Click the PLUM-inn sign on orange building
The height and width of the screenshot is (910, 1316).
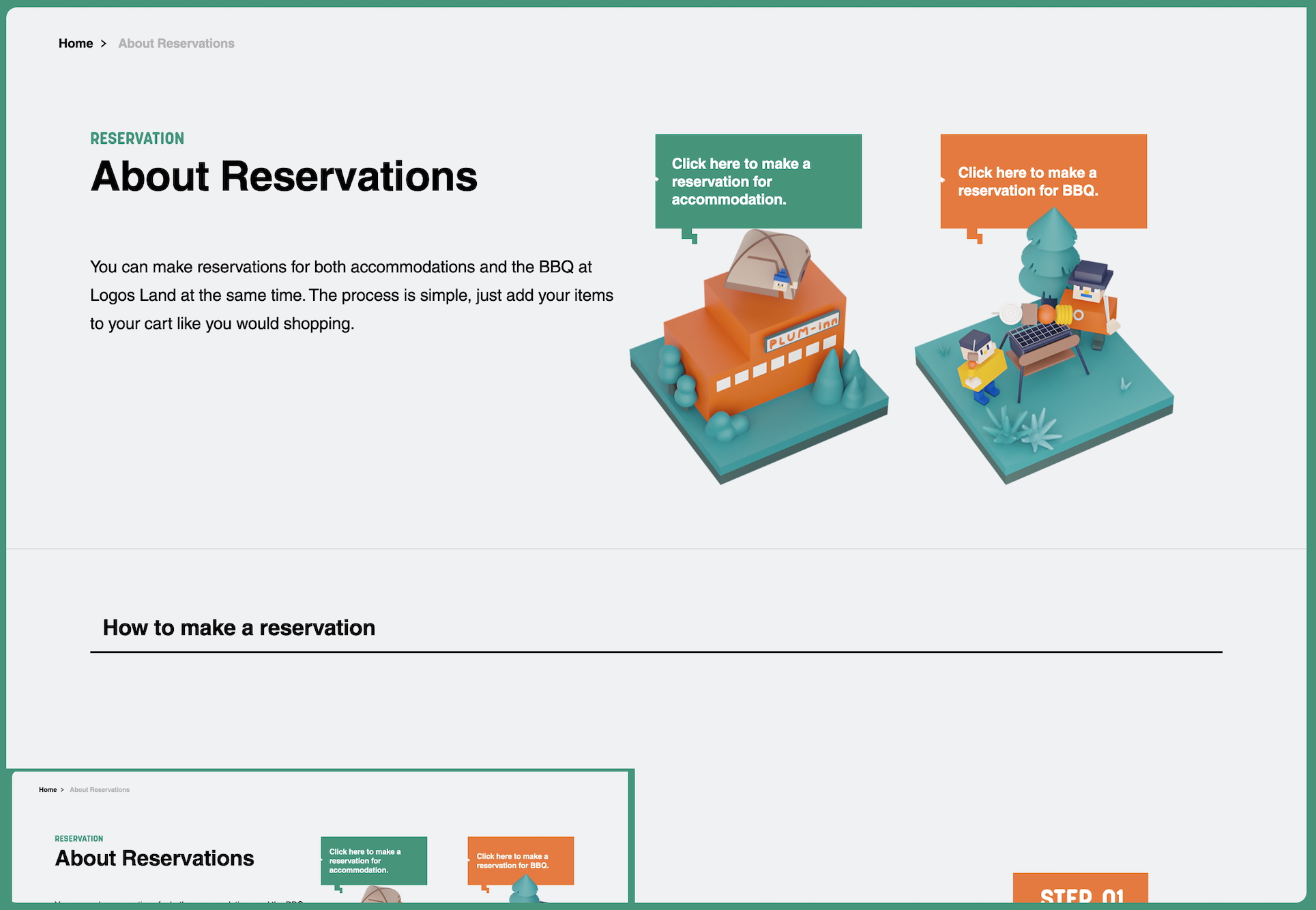(x=802, y=332)
